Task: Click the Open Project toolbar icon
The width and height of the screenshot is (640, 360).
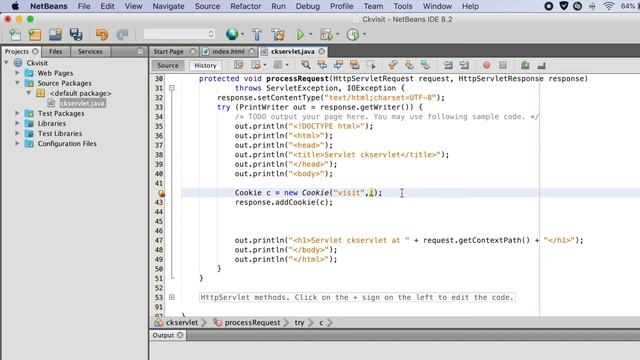Action: (x=55, y=35)
